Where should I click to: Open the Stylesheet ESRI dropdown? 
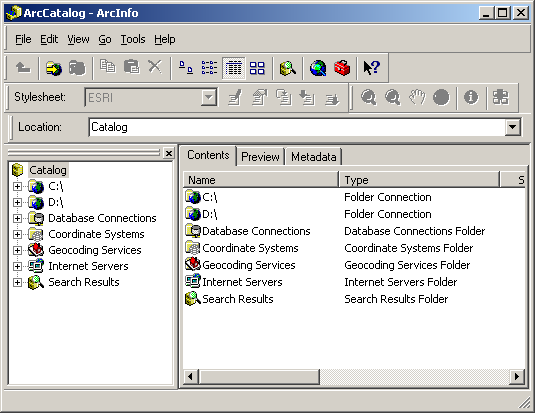tap(208, 98)
